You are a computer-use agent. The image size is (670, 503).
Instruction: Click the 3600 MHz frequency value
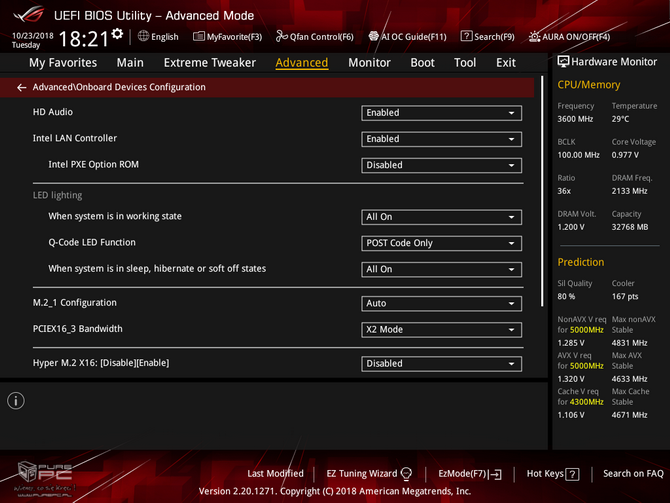575,119
